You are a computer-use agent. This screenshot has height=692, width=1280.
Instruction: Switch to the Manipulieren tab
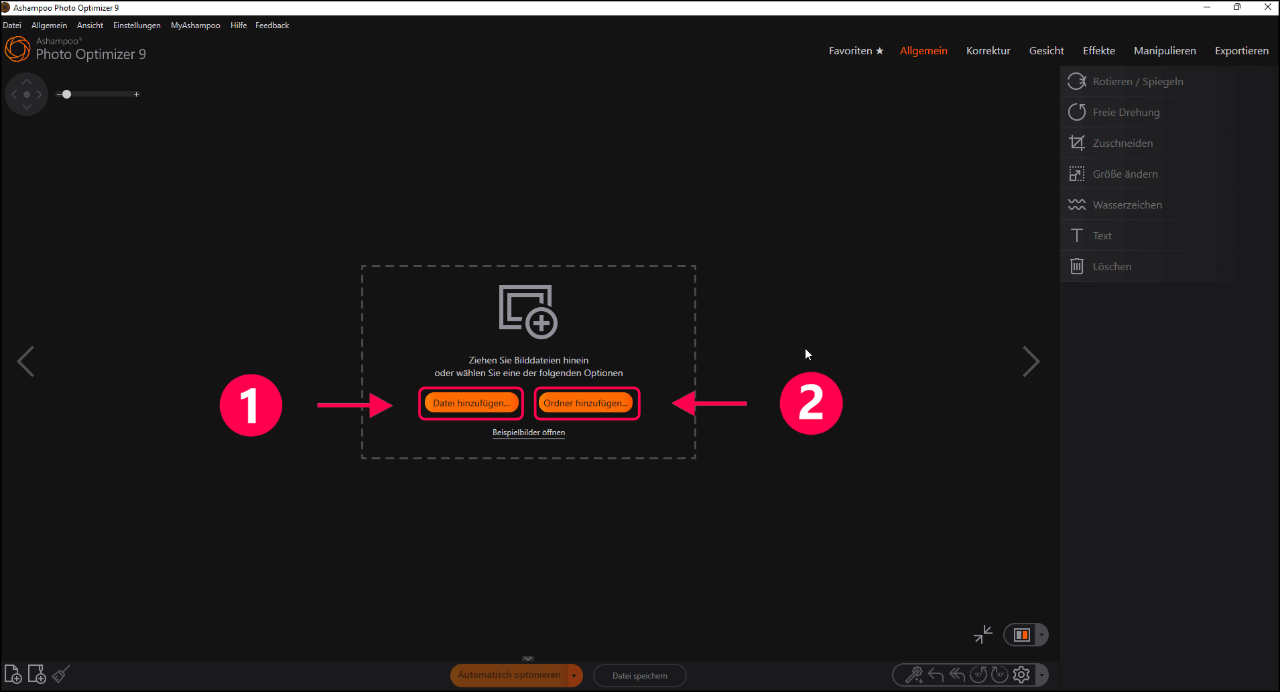1165,51
